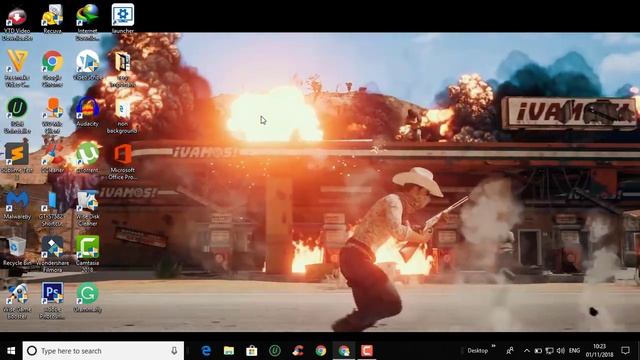Check battery status in system tray
This screenshot has width=640, height=360.
(x=538, y=351)
